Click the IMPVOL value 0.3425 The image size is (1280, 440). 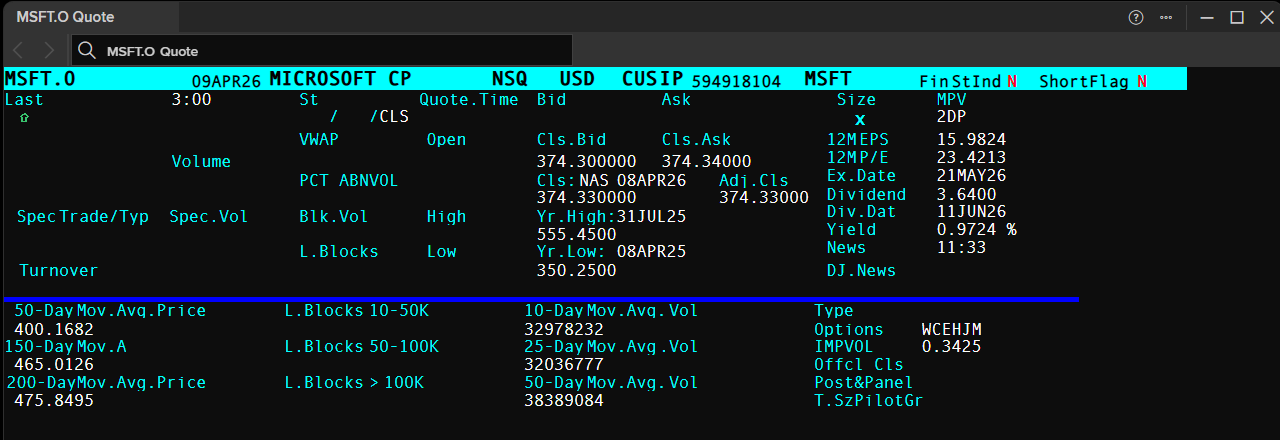click(x=951, y=347)
